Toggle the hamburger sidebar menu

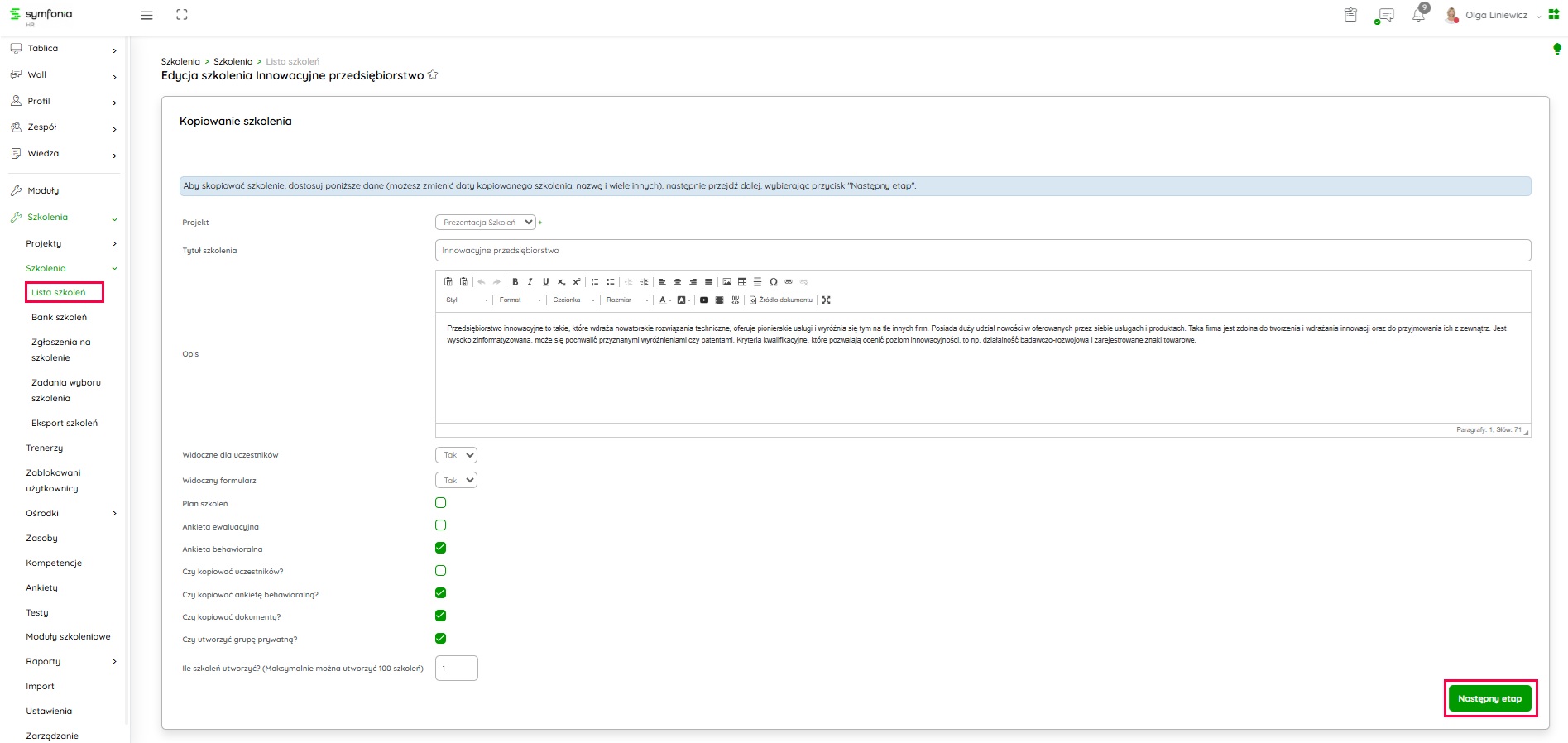click(146, 15)
